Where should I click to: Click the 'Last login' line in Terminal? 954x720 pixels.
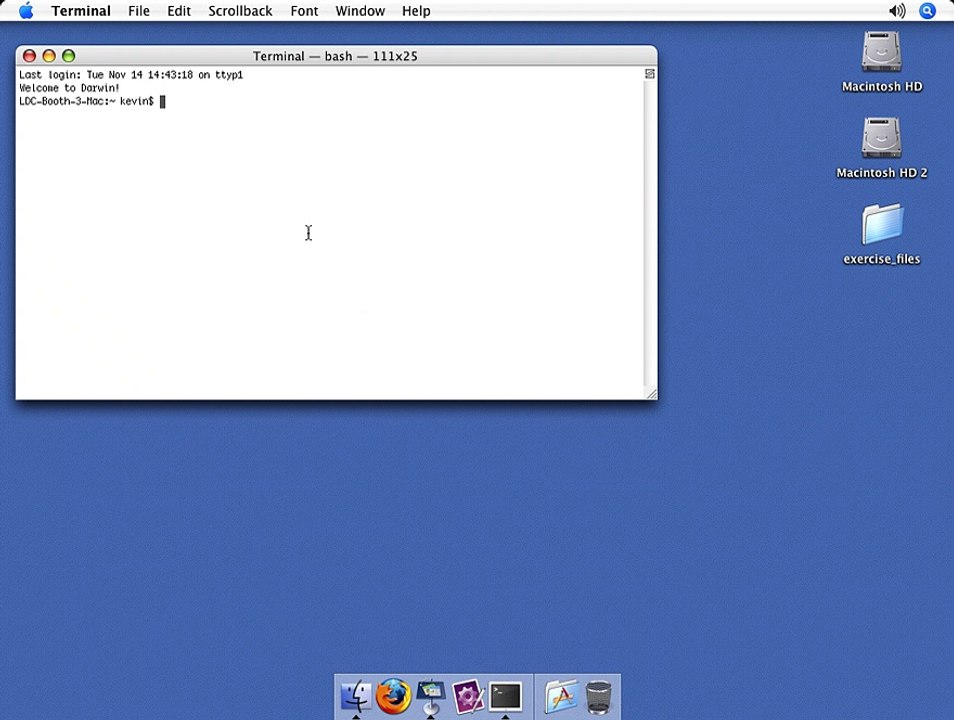131,75
